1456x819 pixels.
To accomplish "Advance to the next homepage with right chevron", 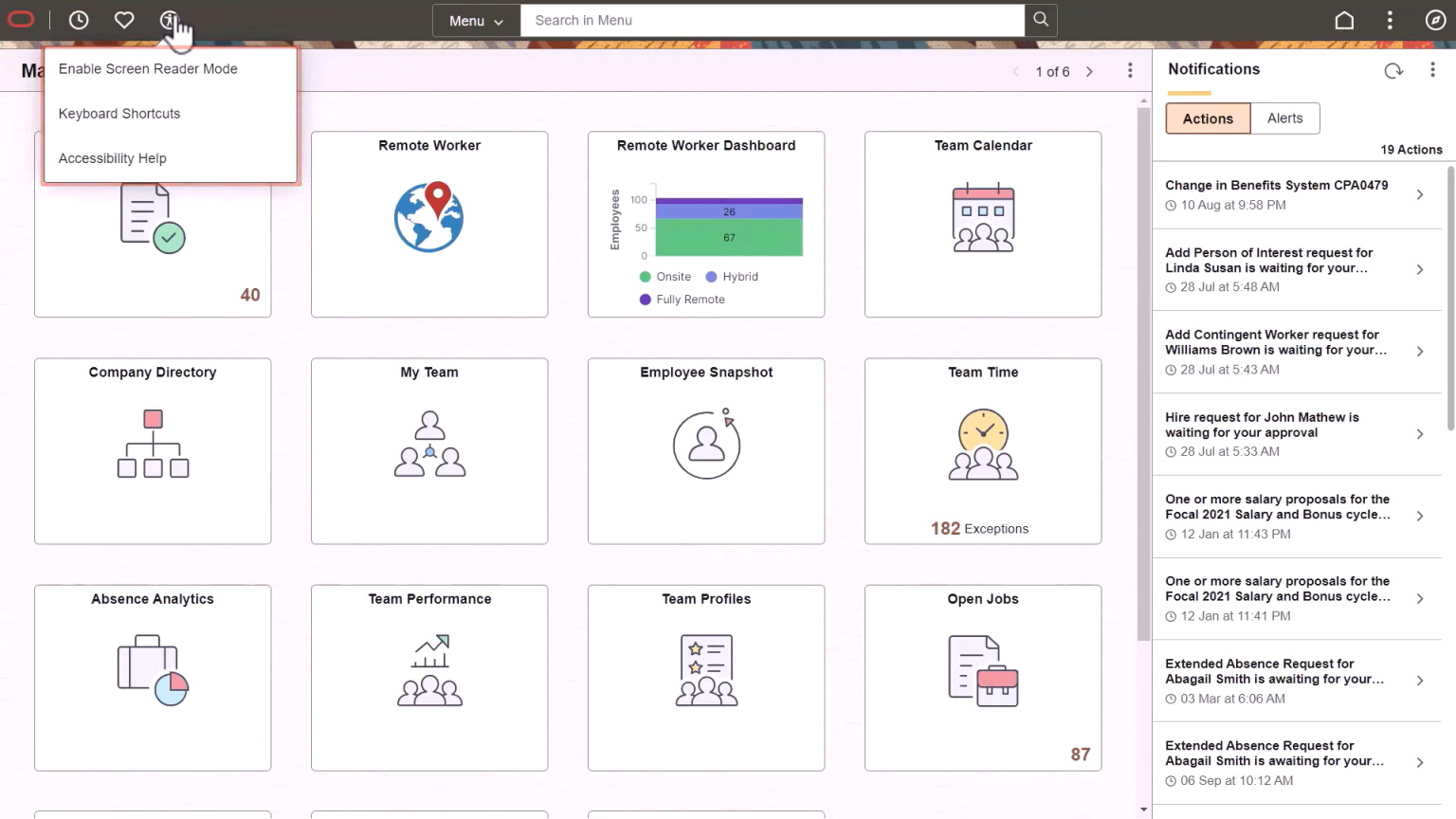I will click(x=1089, y=71).
